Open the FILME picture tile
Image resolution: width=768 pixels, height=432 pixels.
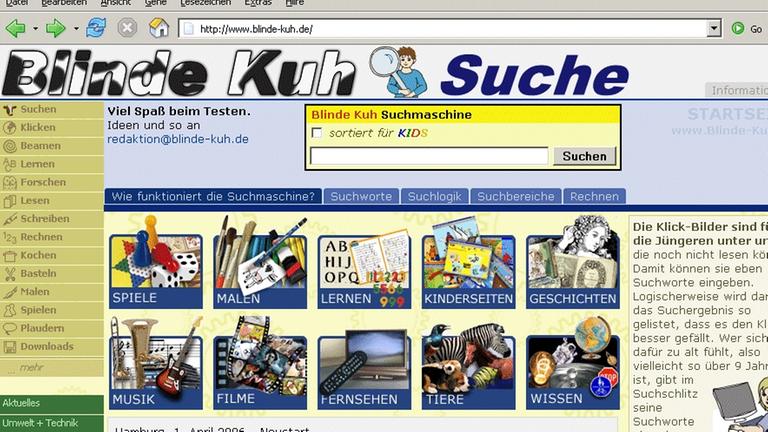[260, 363]
